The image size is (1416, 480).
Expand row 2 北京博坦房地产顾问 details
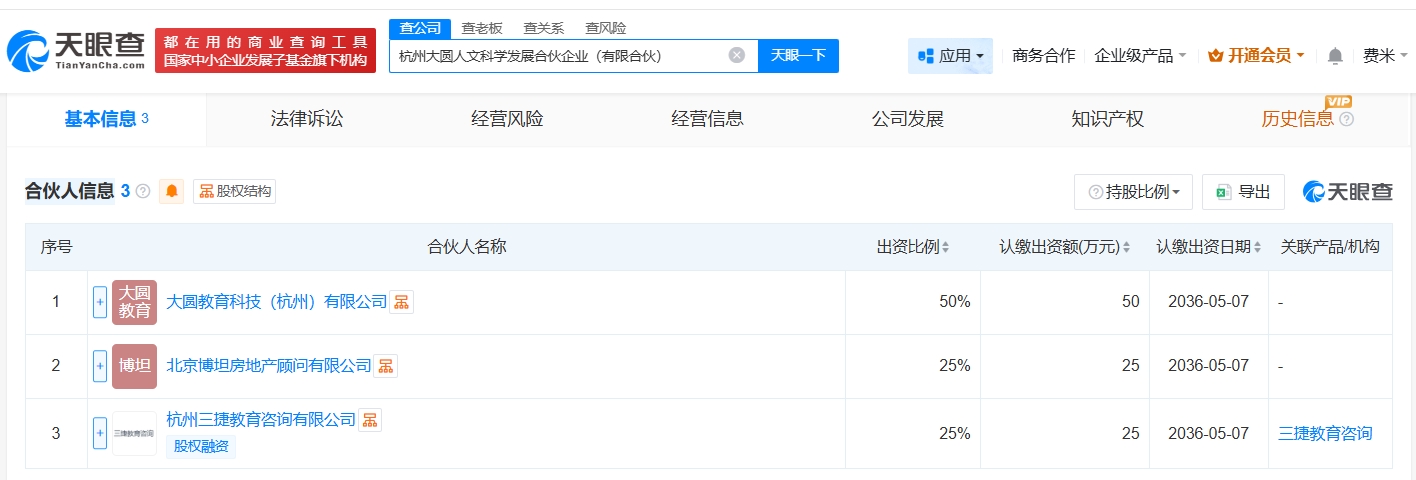tap(100, 366)
